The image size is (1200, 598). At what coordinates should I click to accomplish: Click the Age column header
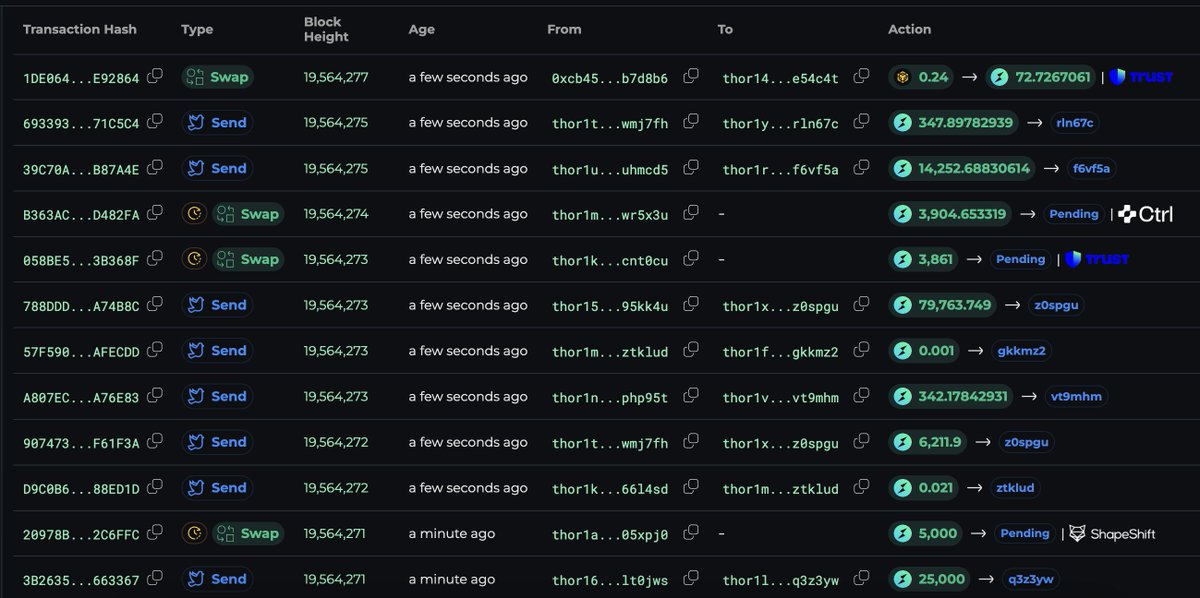(421, 29)
